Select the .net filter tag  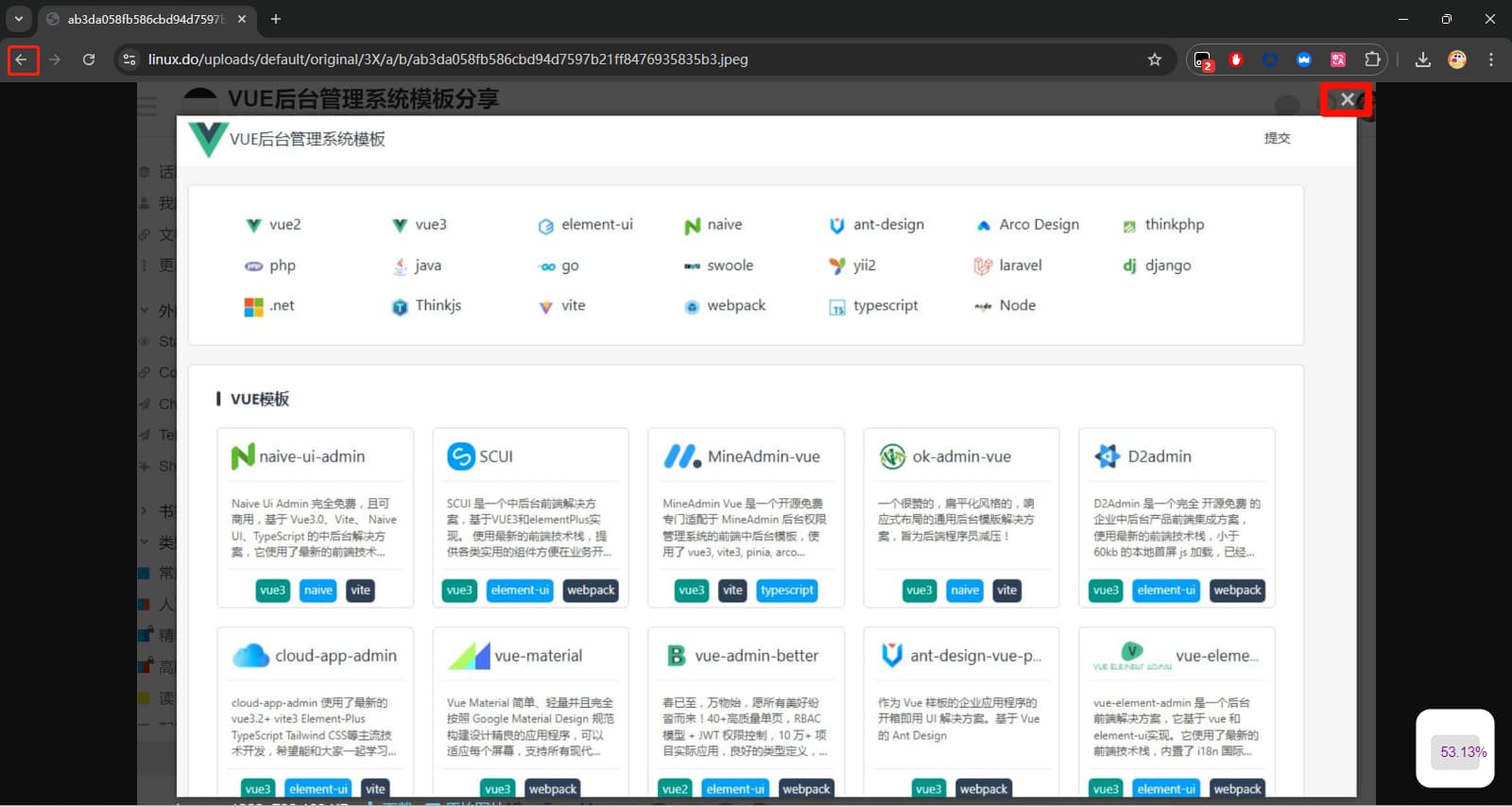point(269,306)
